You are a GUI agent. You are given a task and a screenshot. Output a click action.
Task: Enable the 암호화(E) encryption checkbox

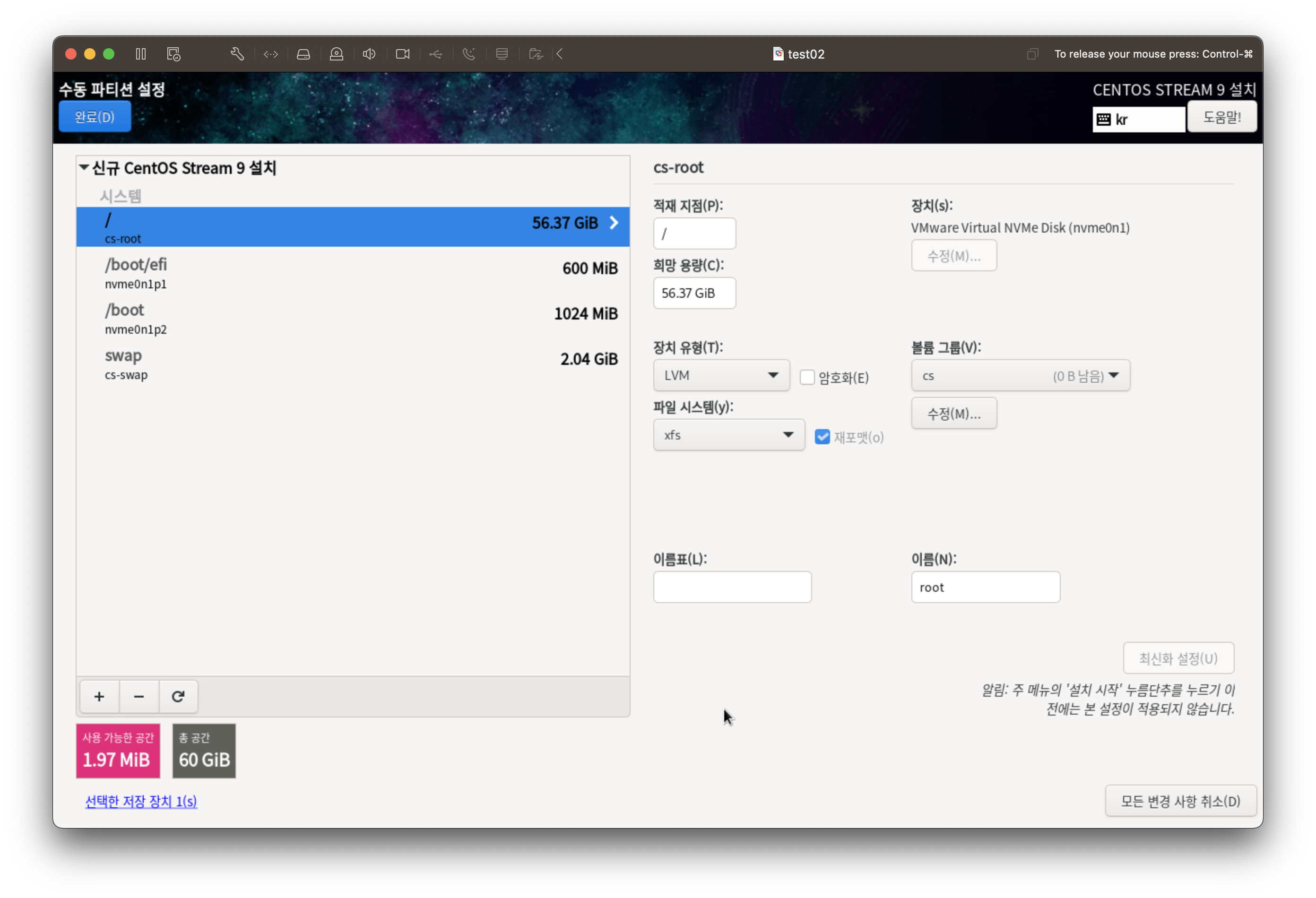click(x=807, y=377)
